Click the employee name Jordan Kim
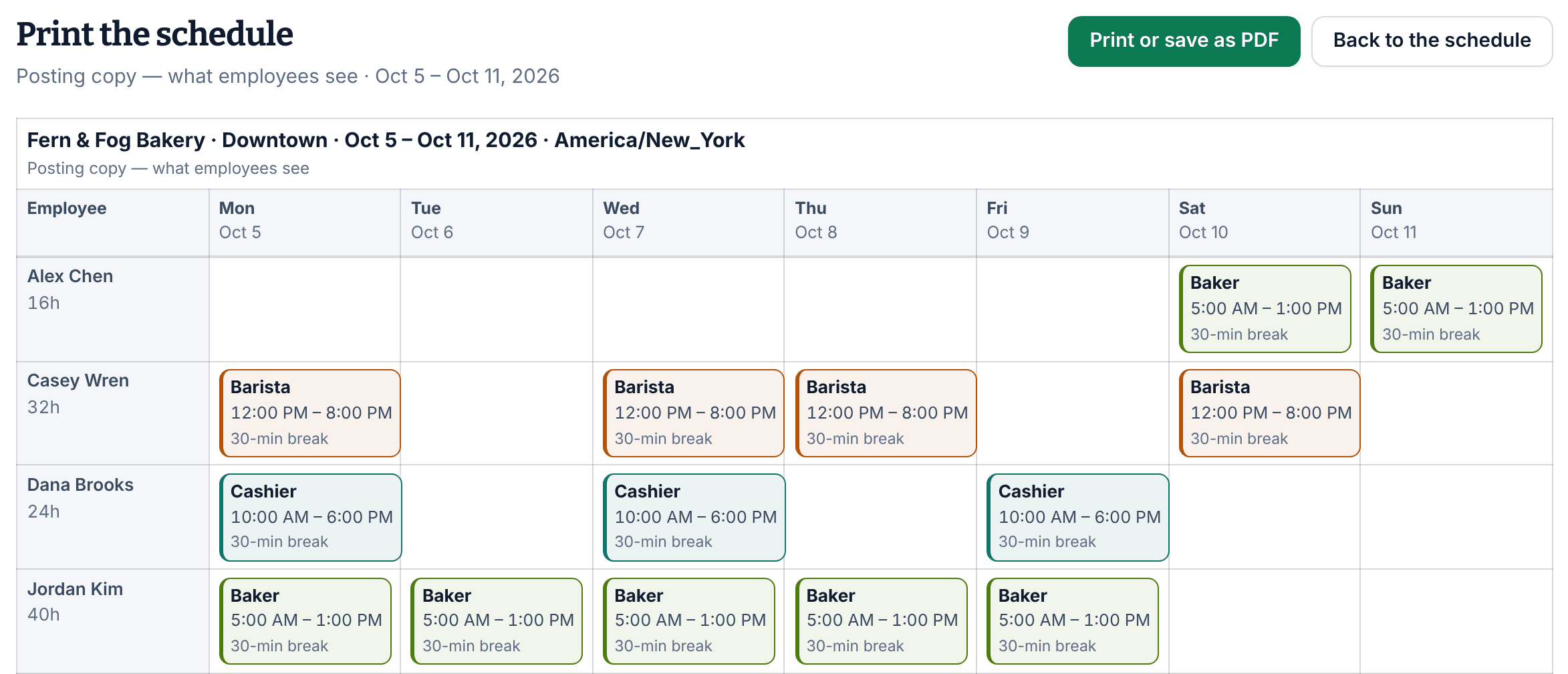 (75, 589)
